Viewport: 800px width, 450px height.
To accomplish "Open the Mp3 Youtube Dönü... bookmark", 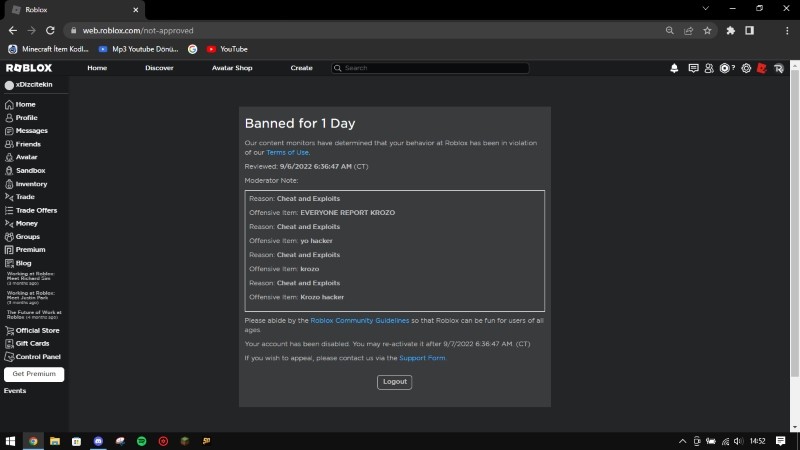I will [139, 49].
